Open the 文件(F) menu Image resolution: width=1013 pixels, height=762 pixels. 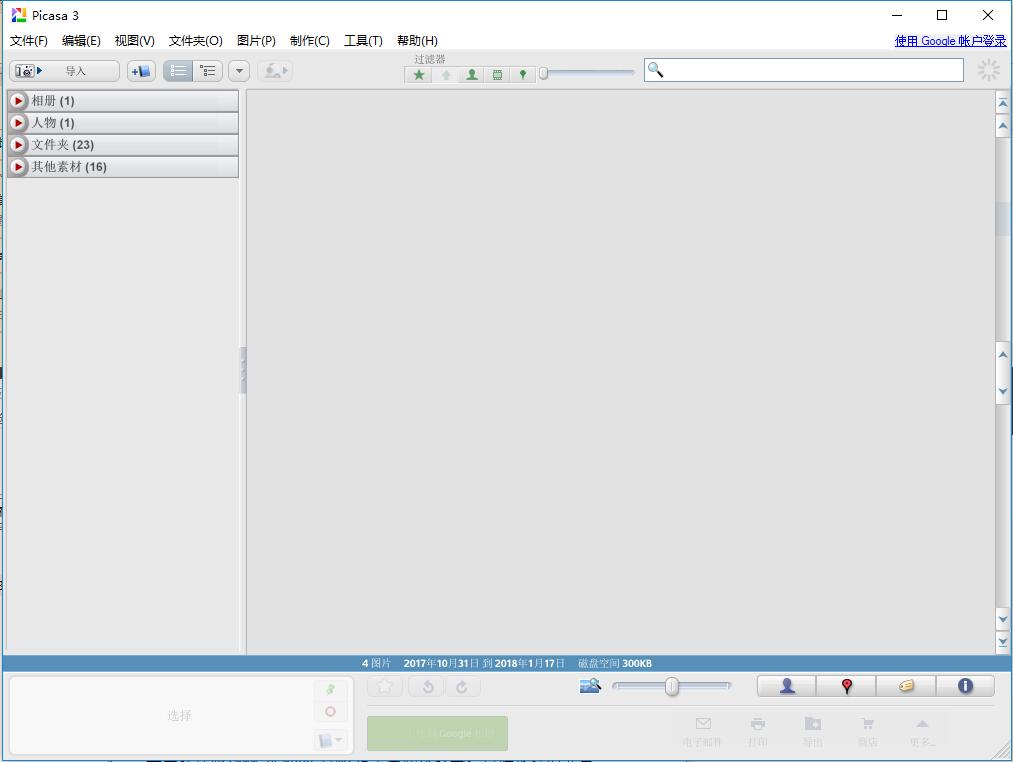click(29, 41)
